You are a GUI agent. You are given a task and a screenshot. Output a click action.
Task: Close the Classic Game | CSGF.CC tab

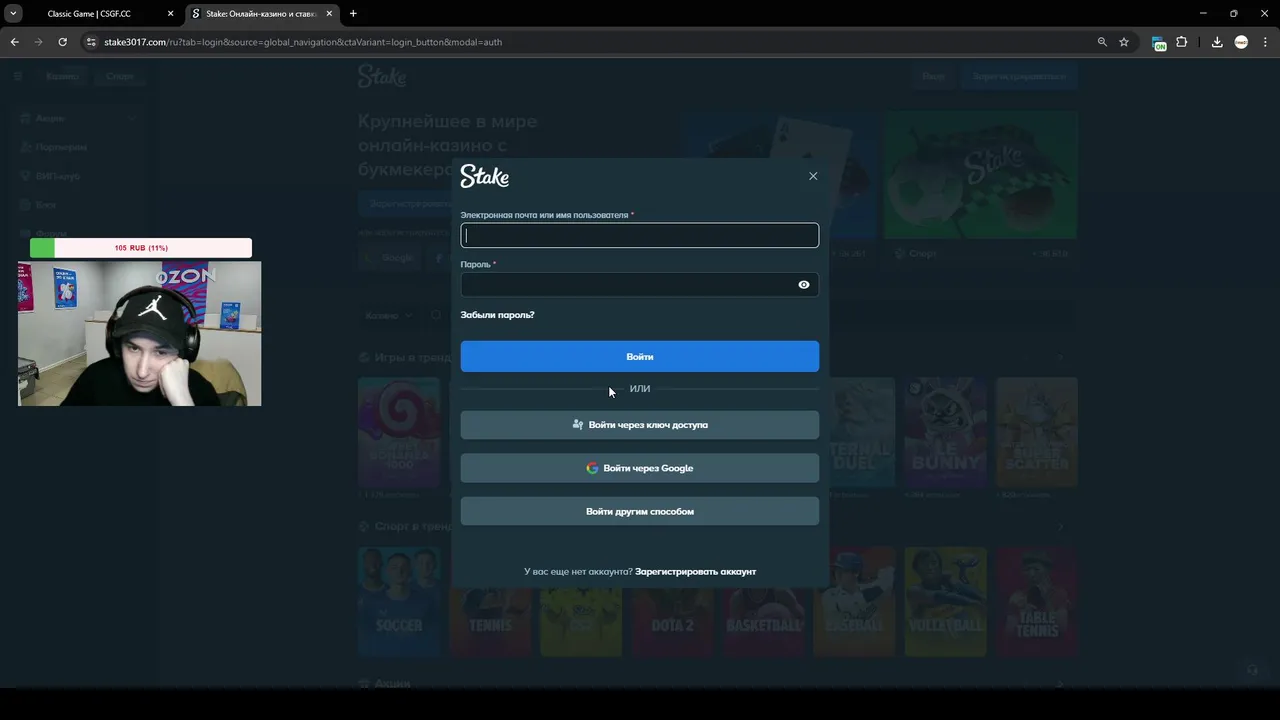170,14
